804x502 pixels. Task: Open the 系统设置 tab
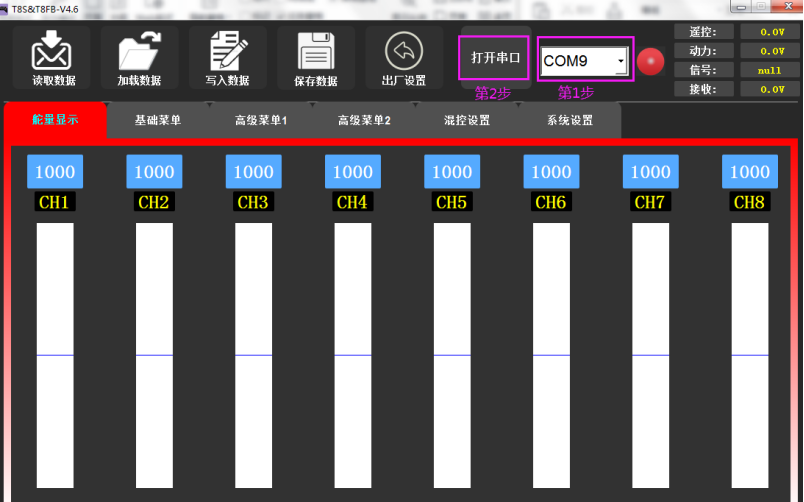(569, 120)
